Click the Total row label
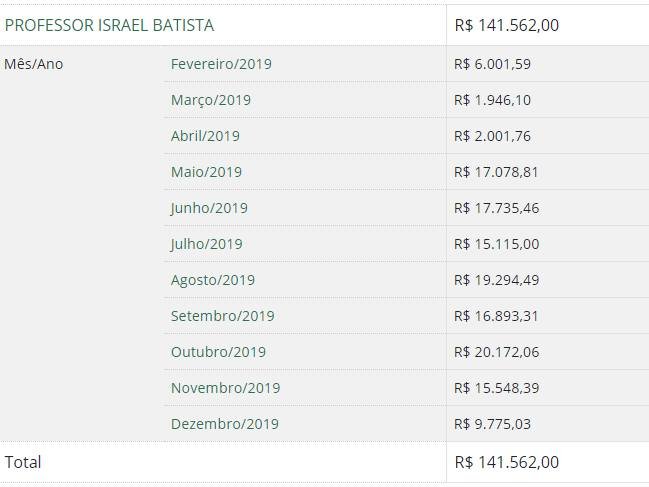The width and height of the screenshot is (649, 487). (23, 462)
